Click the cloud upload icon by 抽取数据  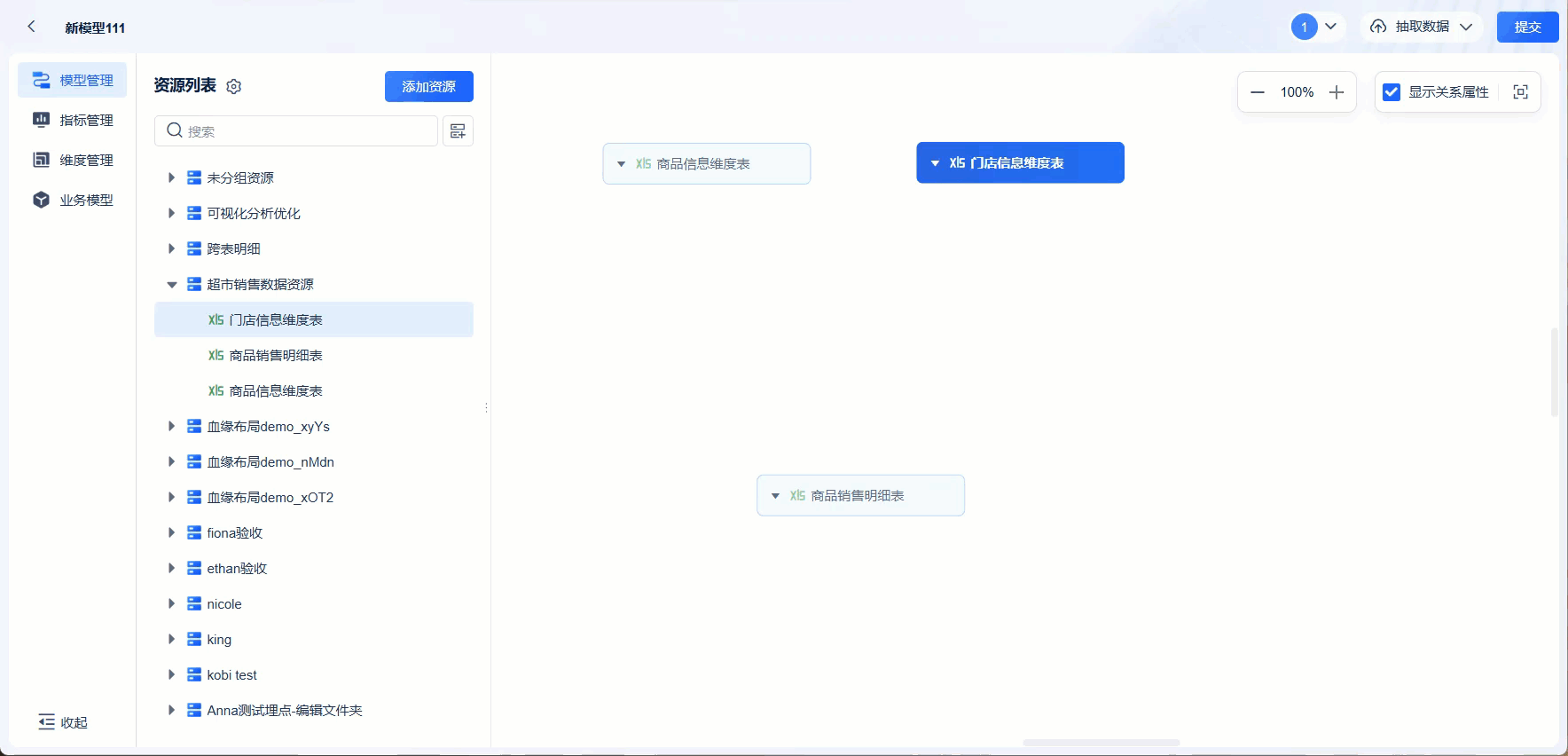(1378, 27)
